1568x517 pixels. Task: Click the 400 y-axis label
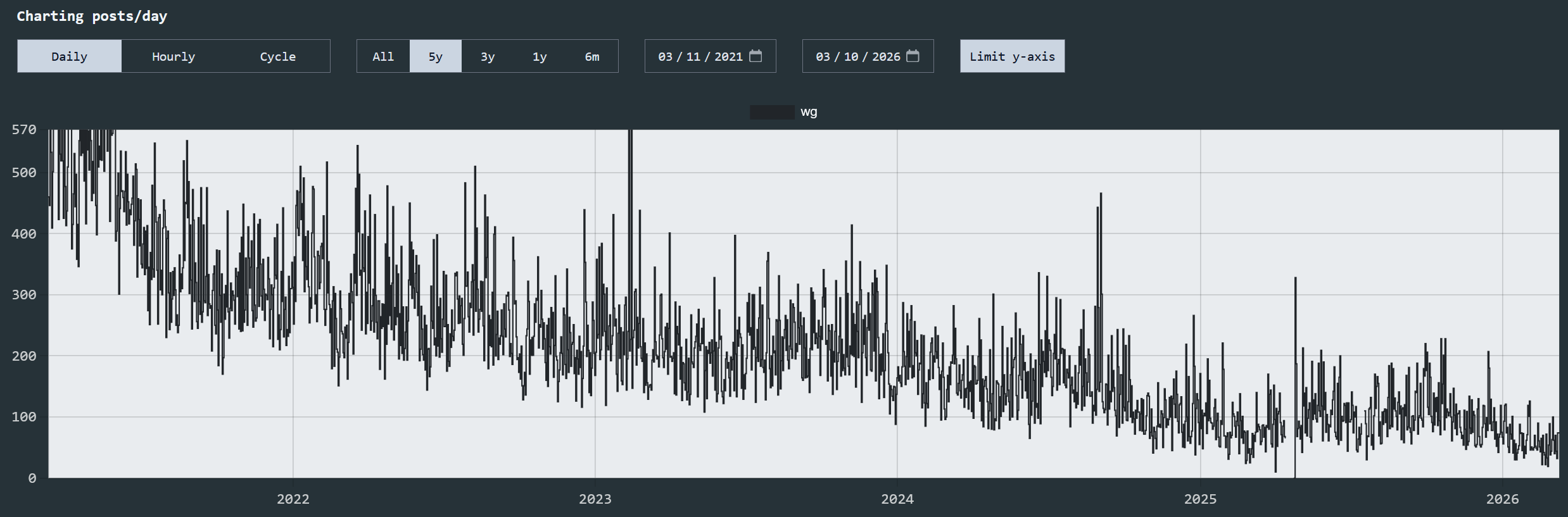(24, 234)
